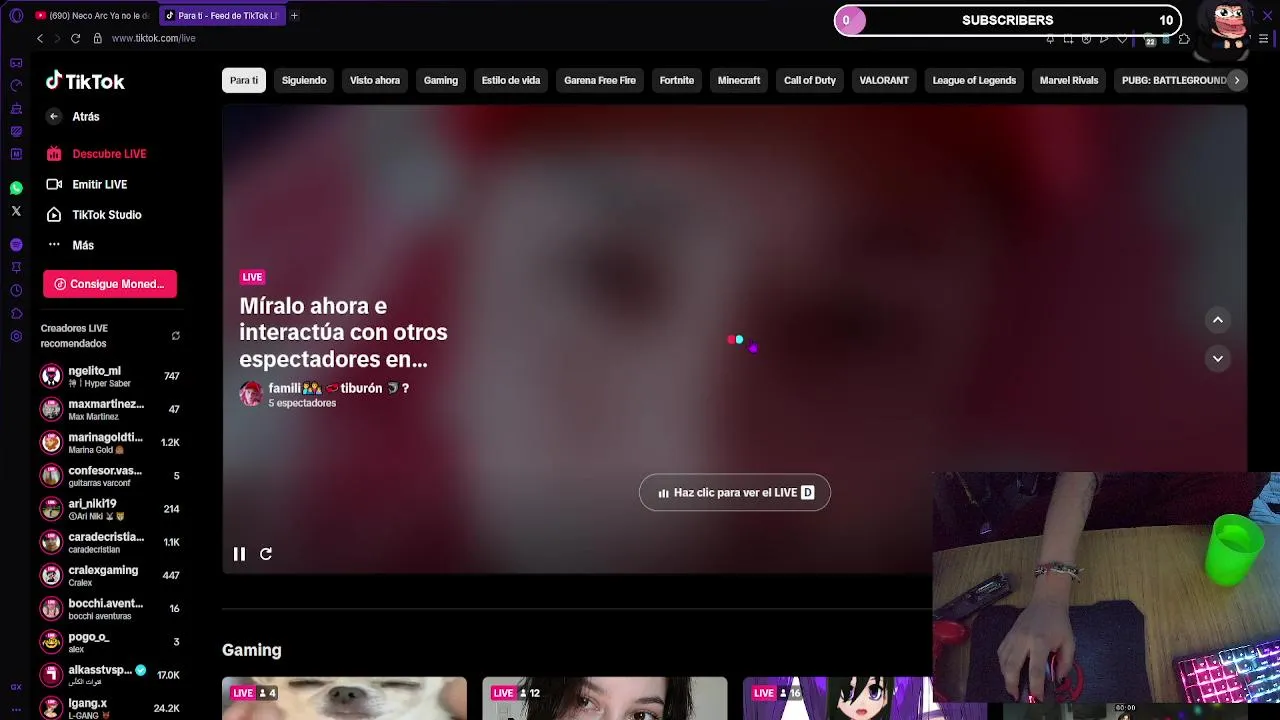Image resolution: width=1280 pixels, height=720 pixels.
Task: Click the LIVE badge on preview
Action: coord(252,277)
